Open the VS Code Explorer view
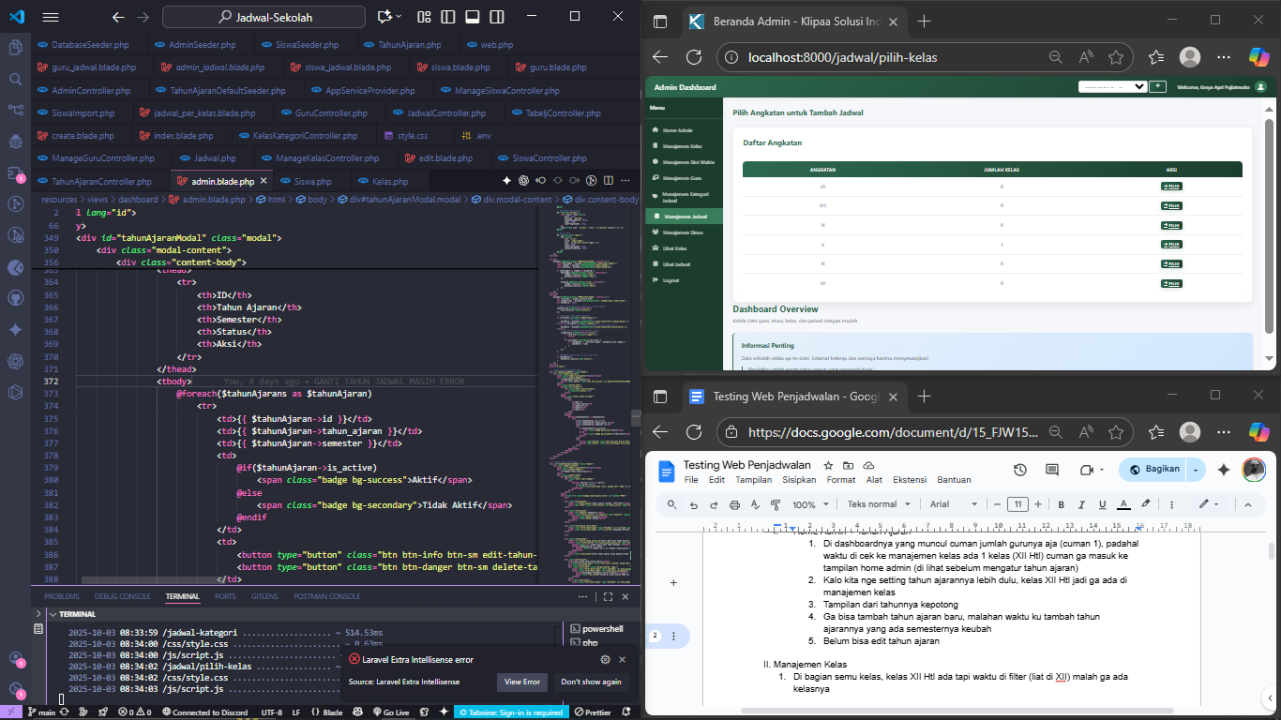Image resolution: width=1281 pixels, height=720 pixels. 15,47
